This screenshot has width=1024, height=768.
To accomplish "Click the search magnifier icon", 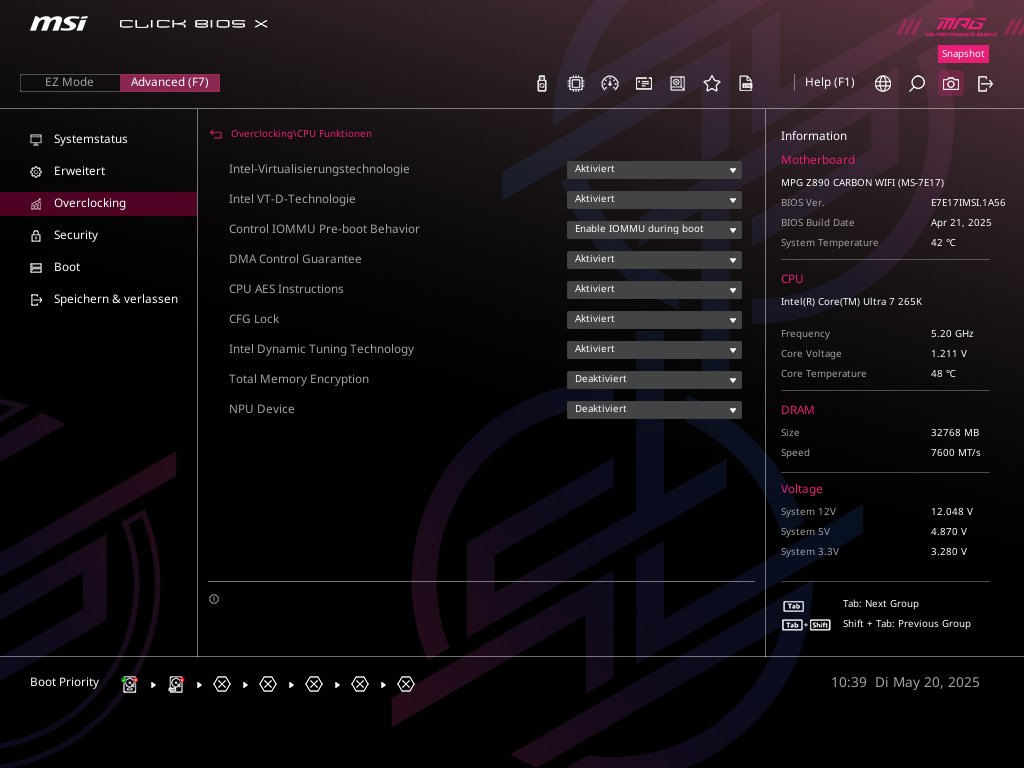I will [x=916, y=84].
